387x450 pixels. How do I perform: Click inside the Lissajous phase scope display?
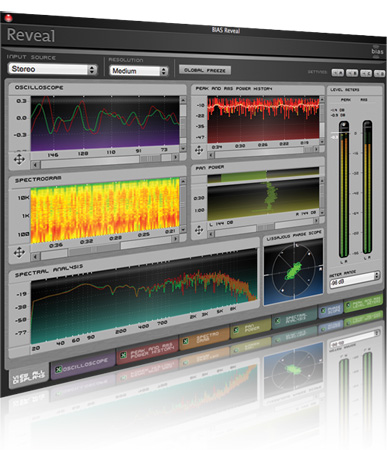tap(293, 271)
